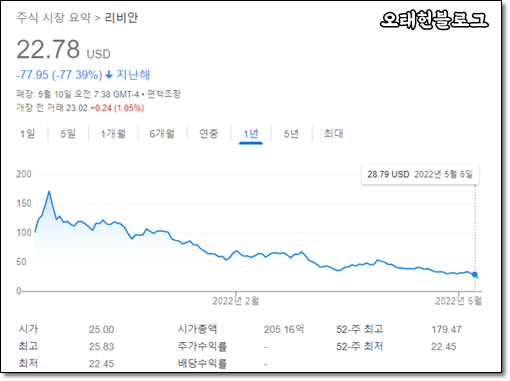
Task: Click the 52-주 최고 value 179.47
Action: pyautogui.click(x=446, y=330)
